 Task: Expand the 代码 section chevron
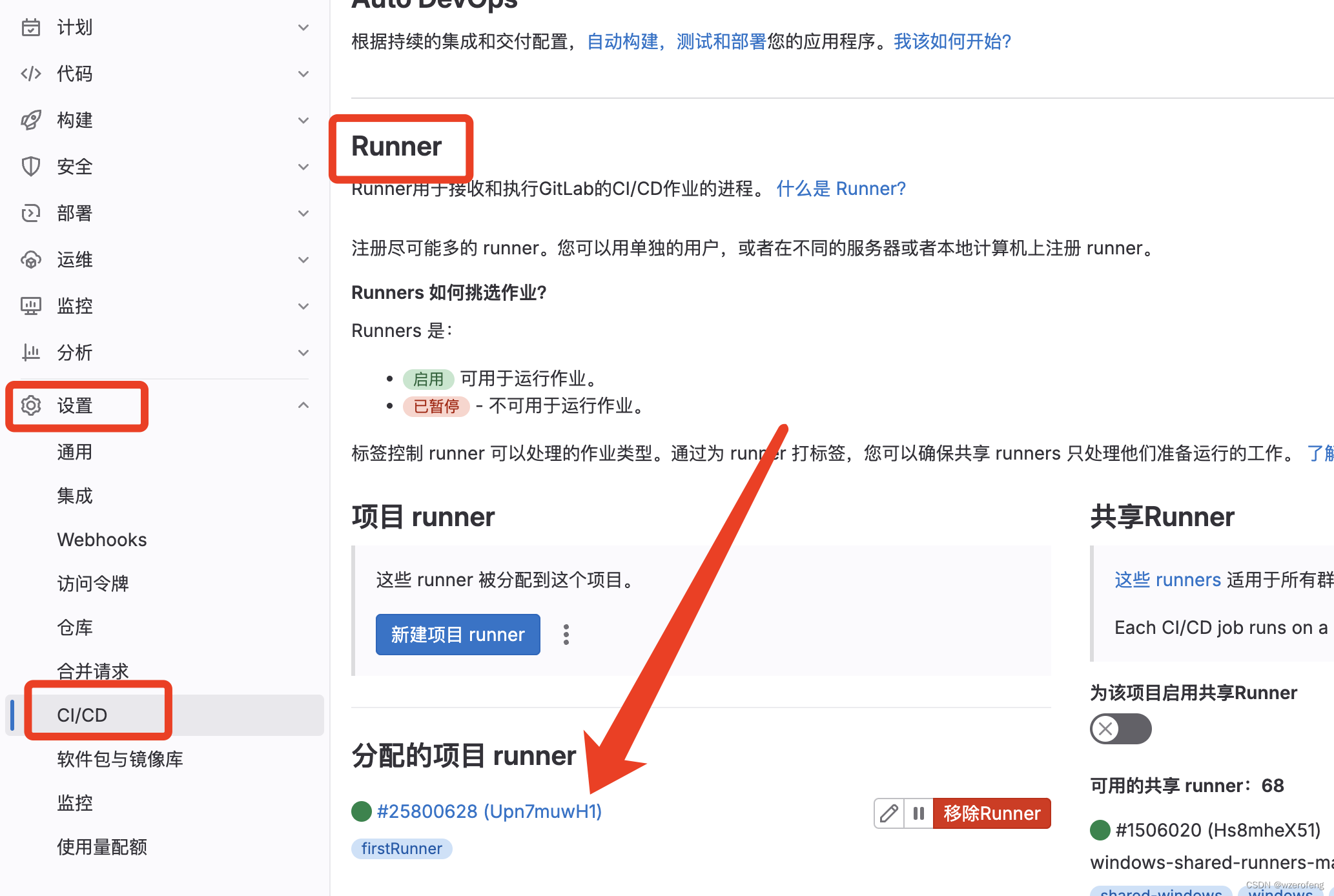click(303, 74)
